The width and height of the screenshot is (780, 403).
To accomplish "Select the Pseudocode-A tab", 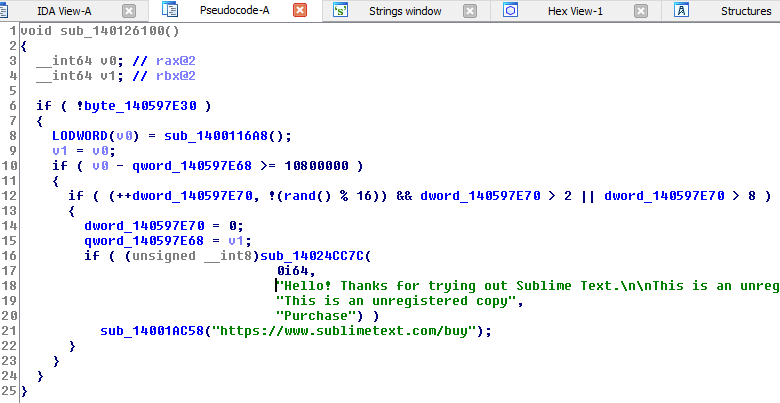I will pyautogui.click(x=234, y=10).
